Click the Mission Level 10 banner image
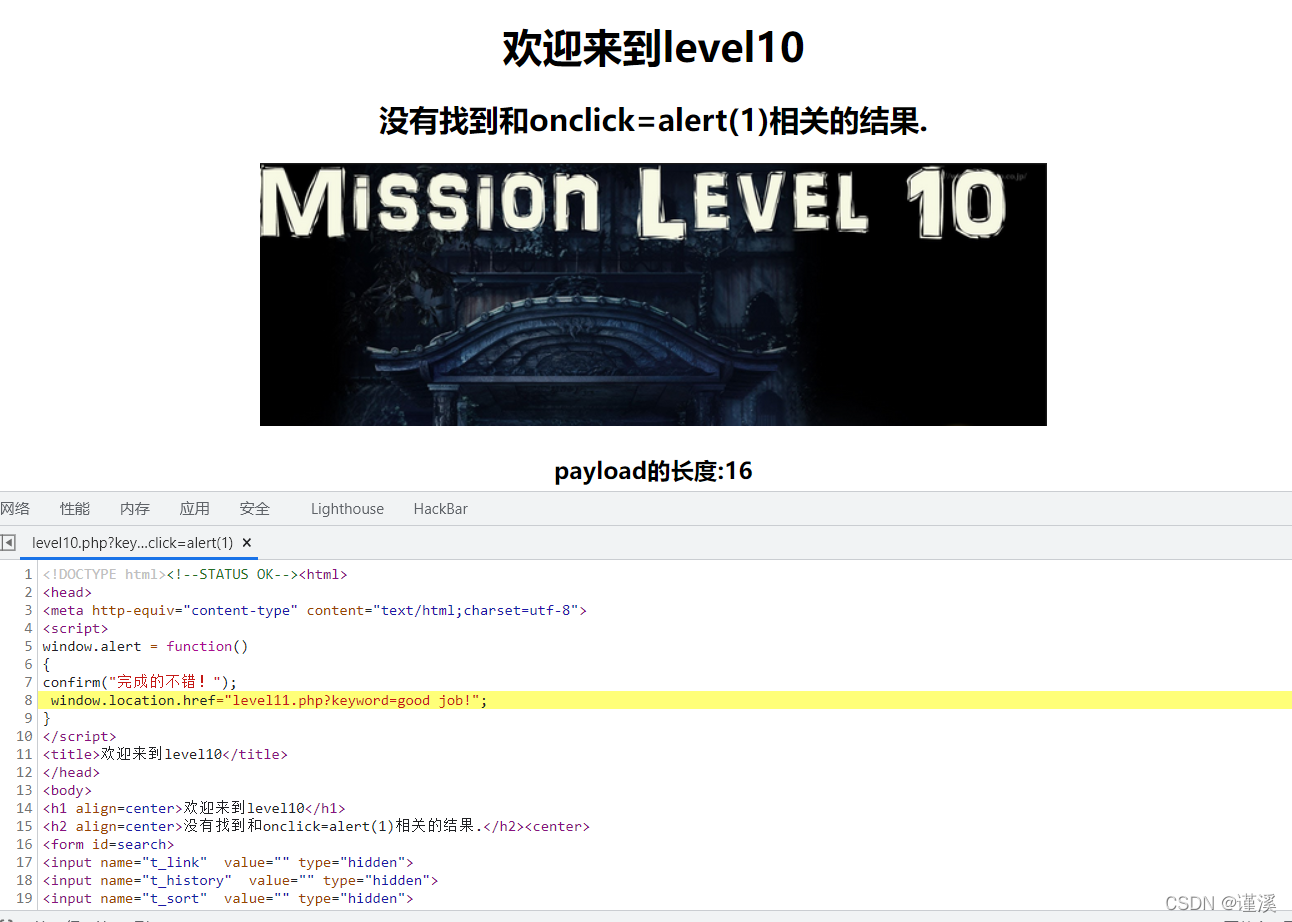 [653, 295]
